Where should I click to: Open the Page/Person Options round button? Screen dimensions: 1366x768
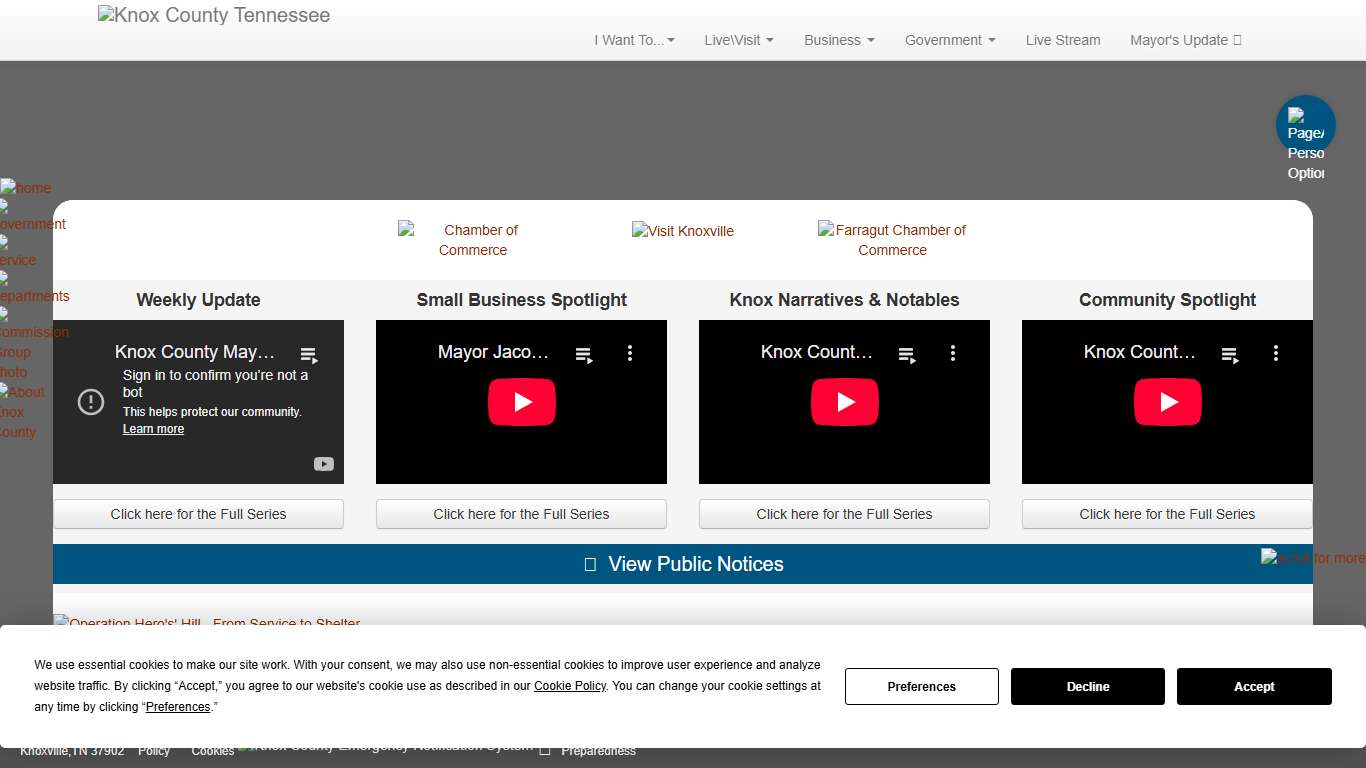[1305, 126]
